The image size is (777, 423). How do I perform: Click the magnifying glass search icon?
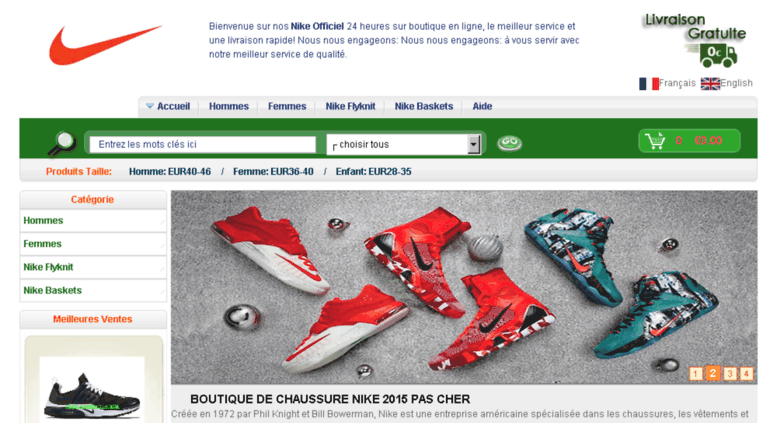62,144
